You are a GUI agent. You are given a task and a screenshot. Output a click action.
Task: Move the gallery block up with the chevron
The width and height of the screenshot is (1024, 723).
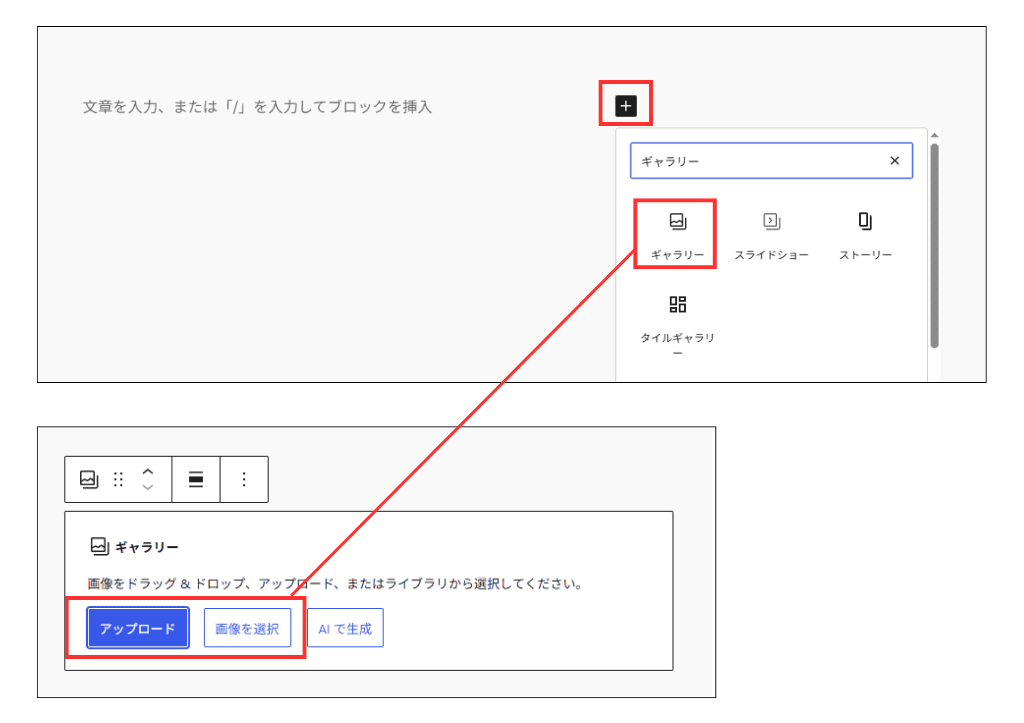click(x=146, y=472)
